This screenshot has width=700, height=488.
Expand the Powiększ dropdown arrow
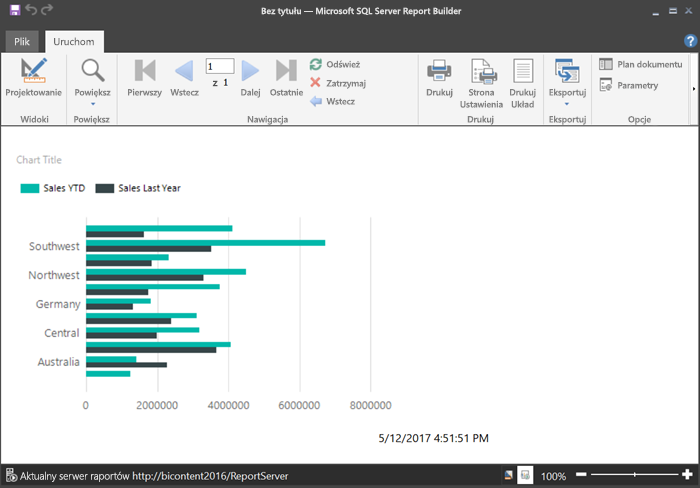point(93,104)
